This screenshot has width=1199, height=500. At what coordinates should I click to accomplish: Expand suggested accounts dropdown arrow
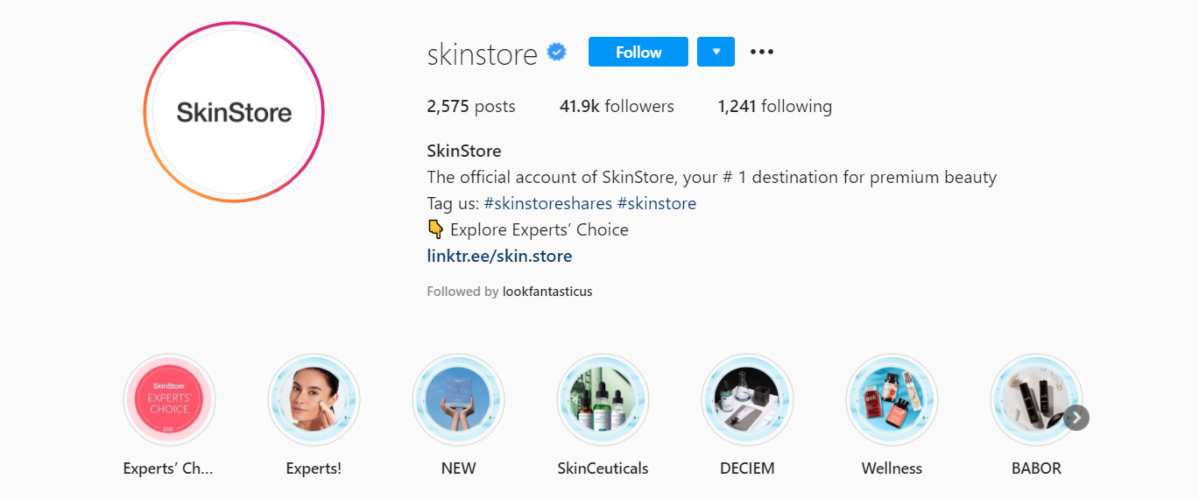pos(716,52)
